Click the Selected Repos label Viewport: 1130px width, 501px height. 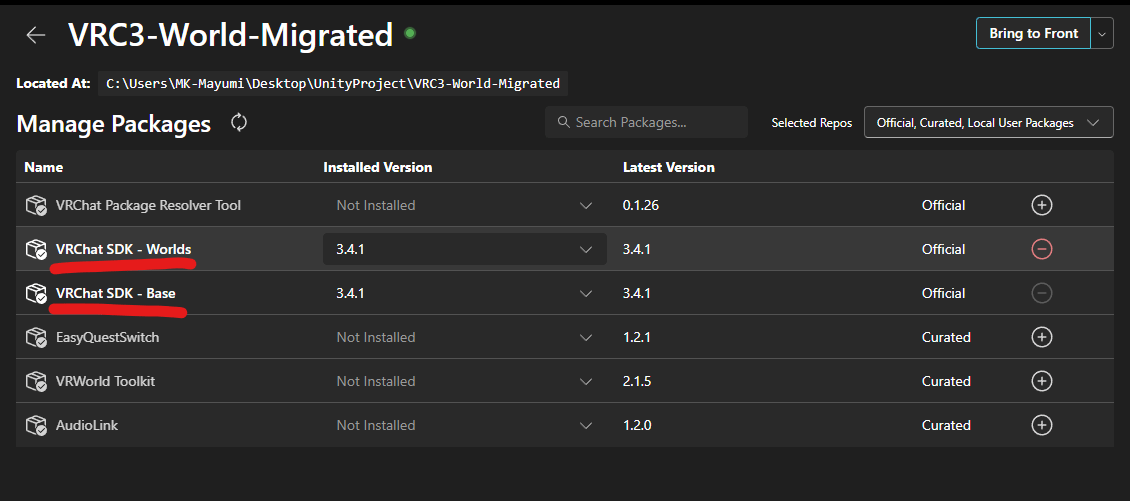click(811, 123)
